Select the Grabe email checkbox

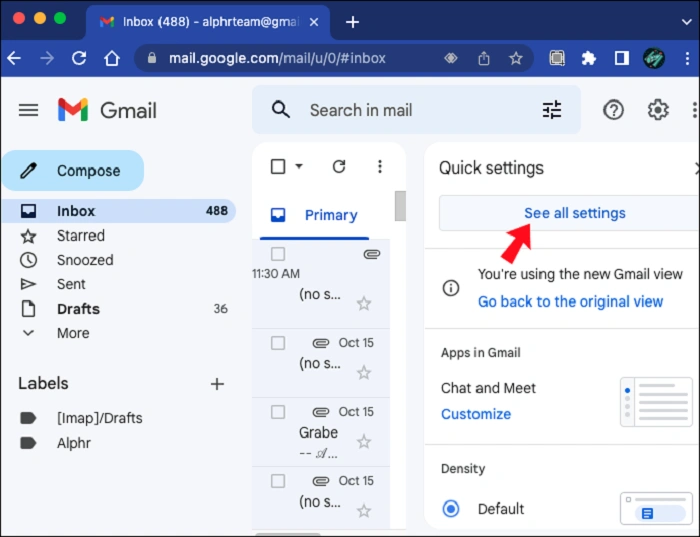(278, 412)
